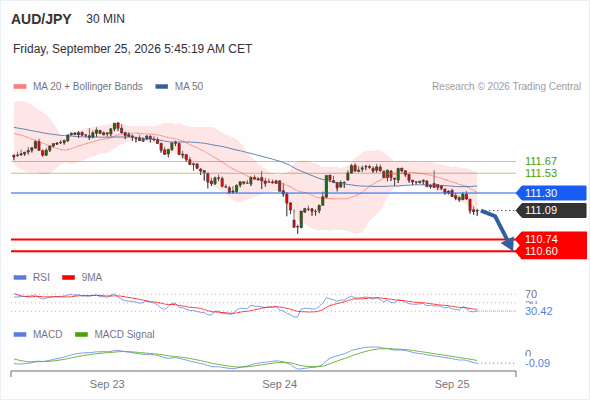Click the blue 111.30 pivot price tag
This screenshot has height=400, width=590.
pyautogui.click(x=552, y=193)
